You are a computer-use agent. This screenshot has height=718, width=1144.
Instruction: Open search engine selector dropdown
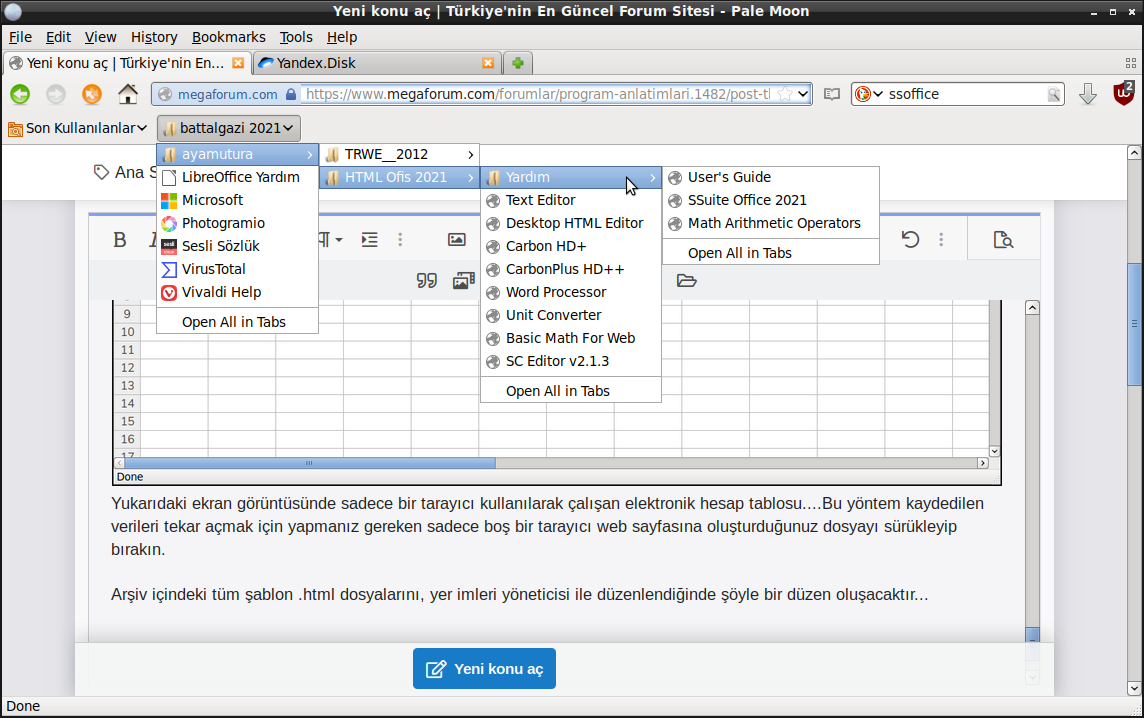coord(869,94)
